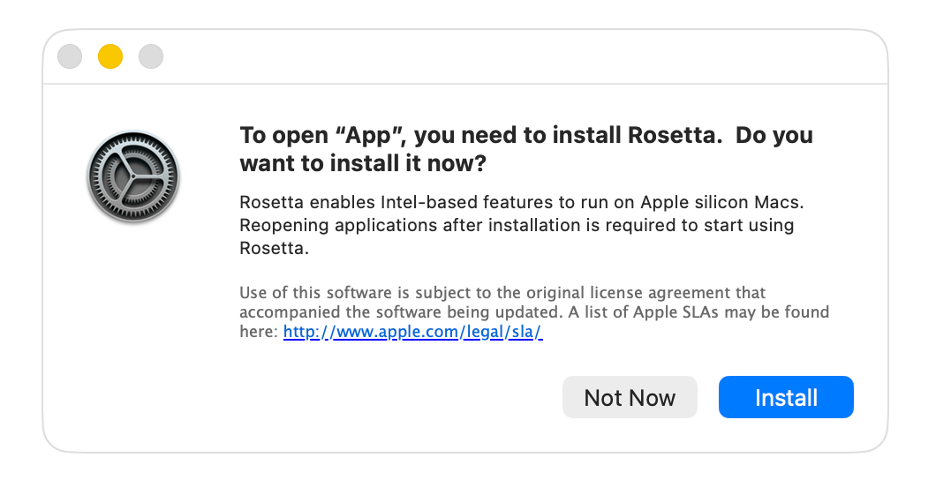936x480 pixels.
Task: Click the Install button
Action: coord(786,397)
